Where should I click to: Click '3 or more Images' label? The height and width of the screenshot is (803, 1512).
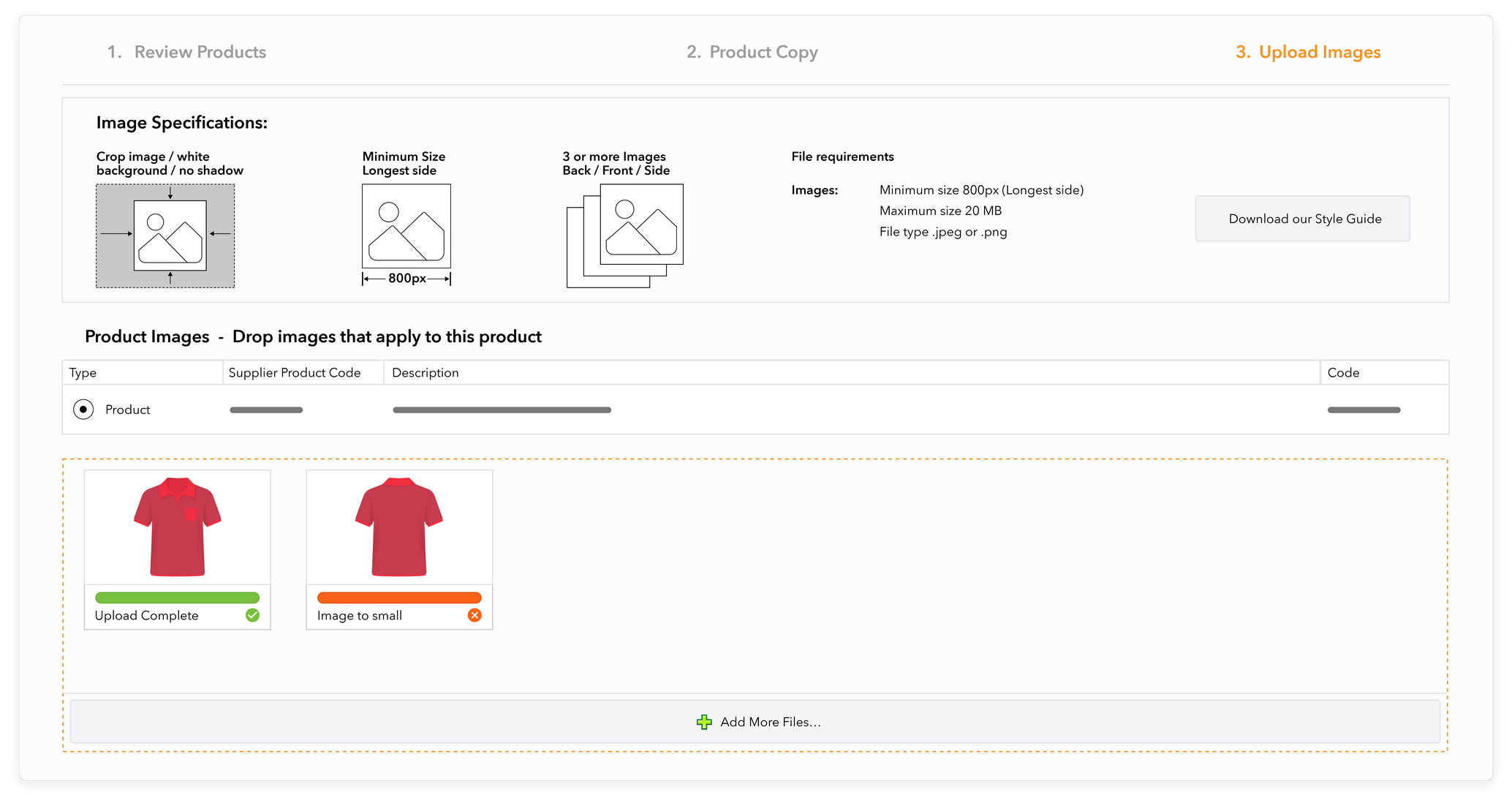614,157
